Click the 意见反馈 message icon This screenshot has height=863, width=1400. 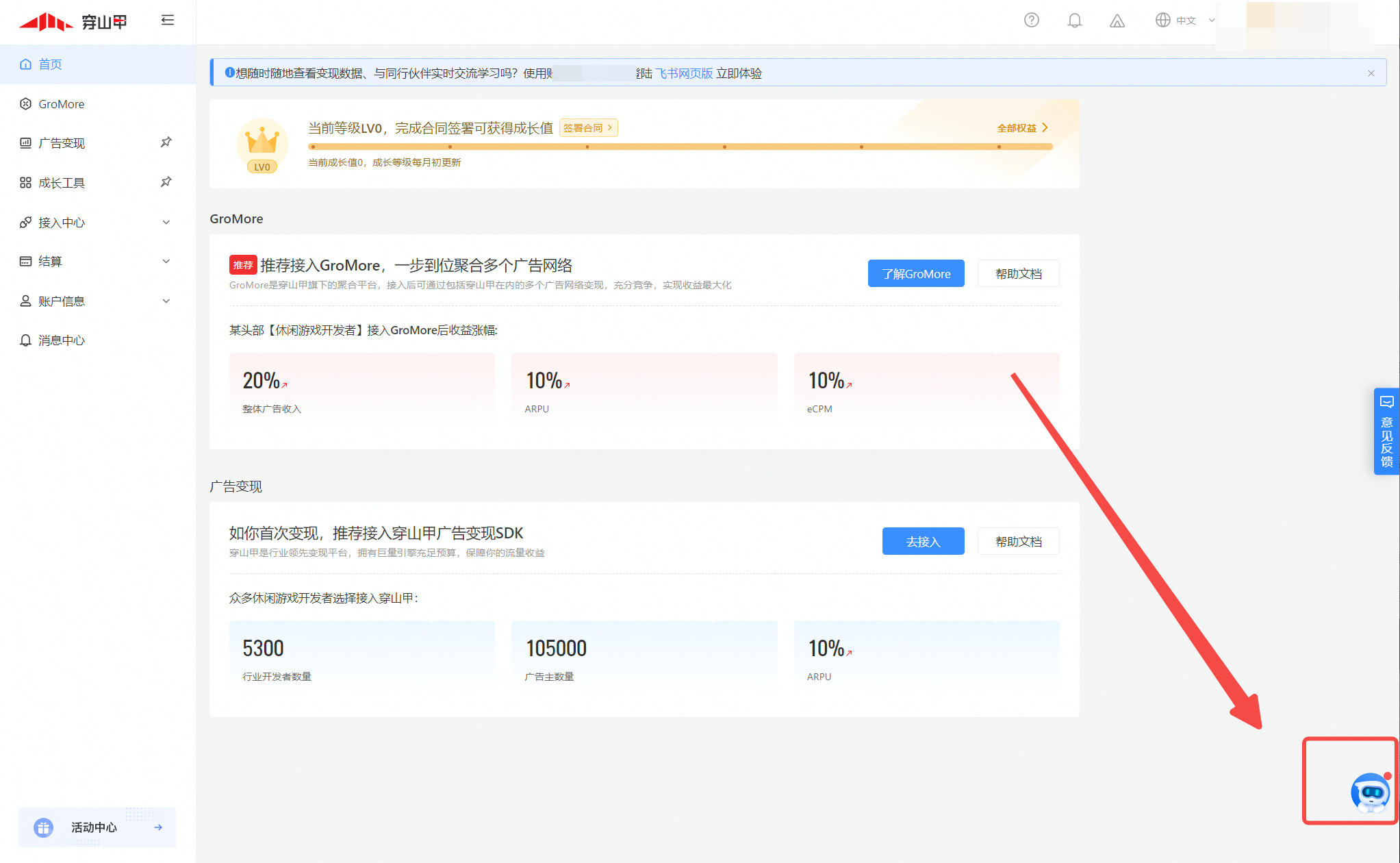[1387, 402]
